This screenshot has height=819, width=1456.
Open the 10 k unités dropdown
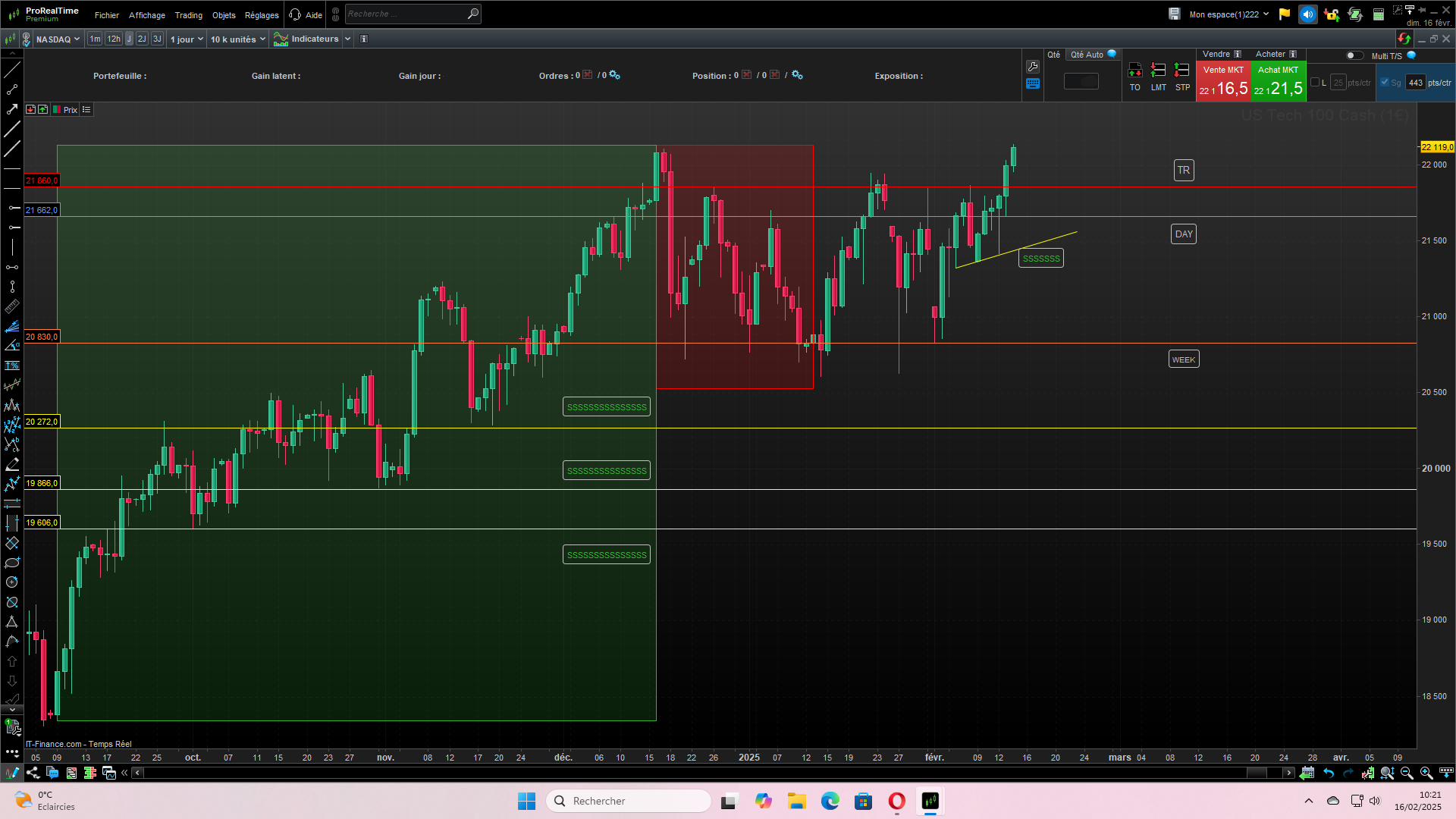click(x=238, y=39)
